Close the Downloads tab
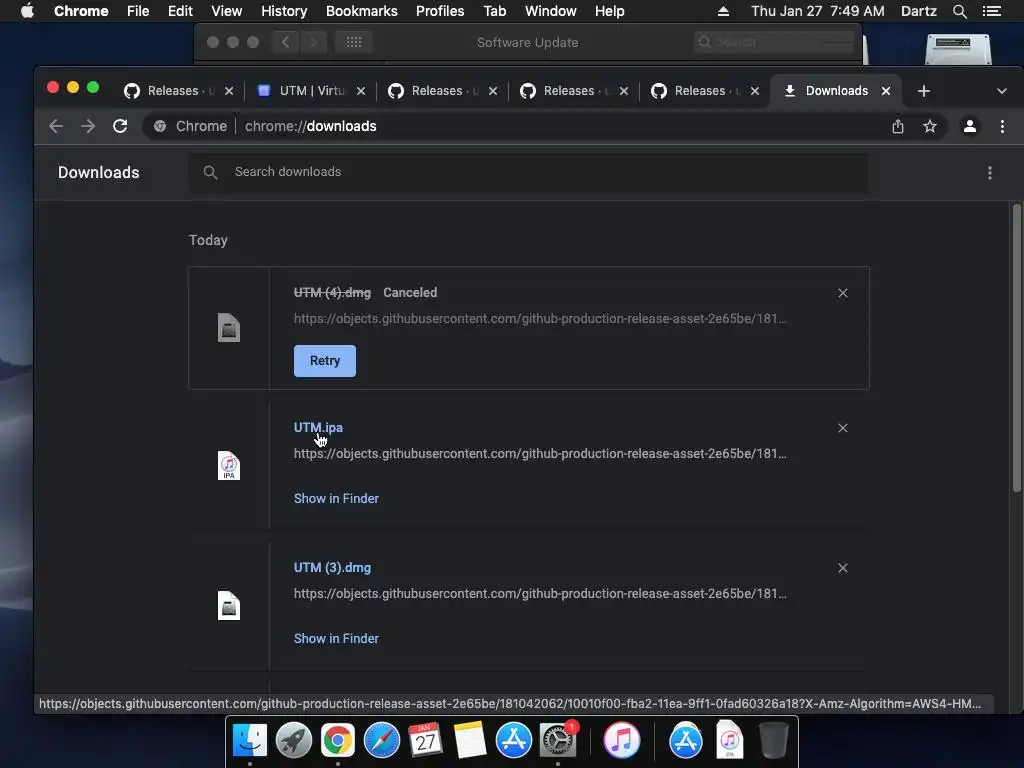This screenshot has width=1024, height=768. [886, 91]
